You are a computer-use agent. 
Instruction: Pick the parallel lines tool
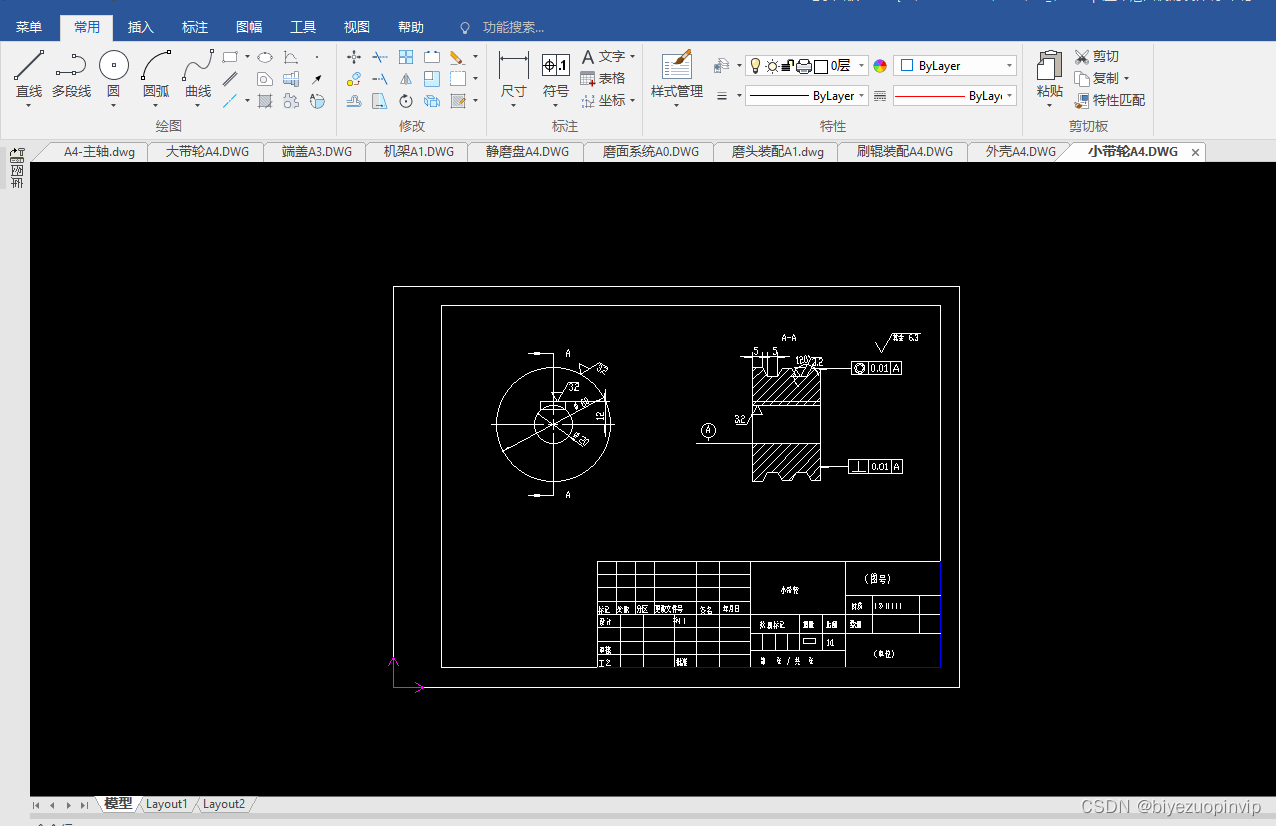pyautogui.click(x=230, y=78)
